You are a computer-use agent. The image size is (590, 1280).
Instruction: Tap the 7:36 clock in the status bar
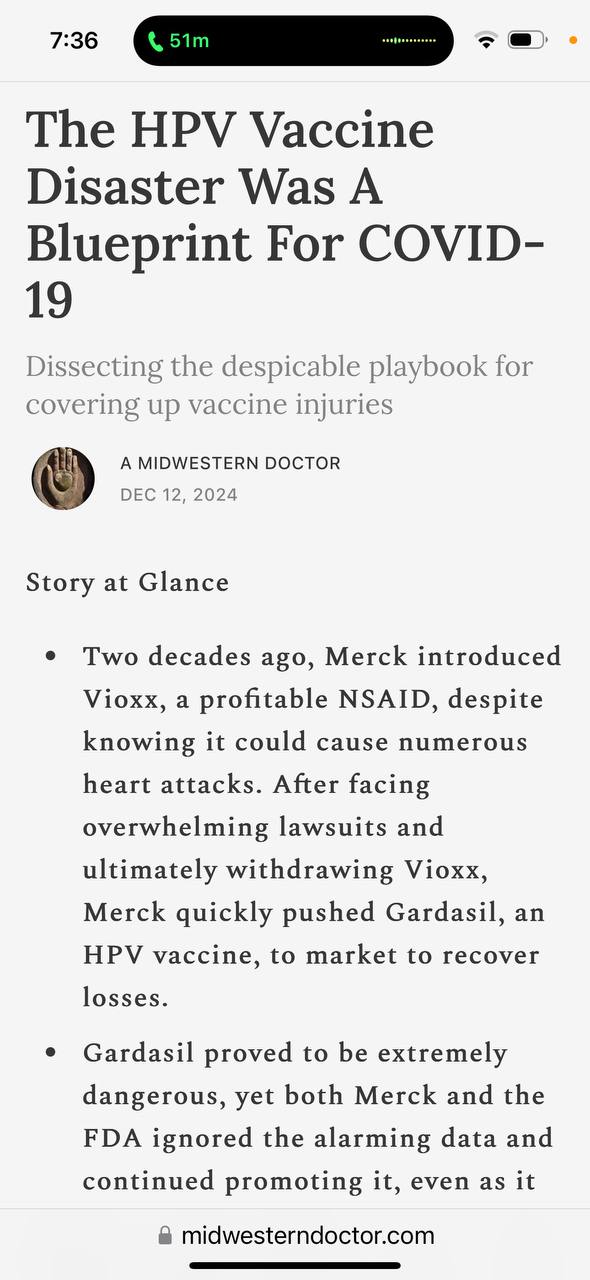pos(74,41)
